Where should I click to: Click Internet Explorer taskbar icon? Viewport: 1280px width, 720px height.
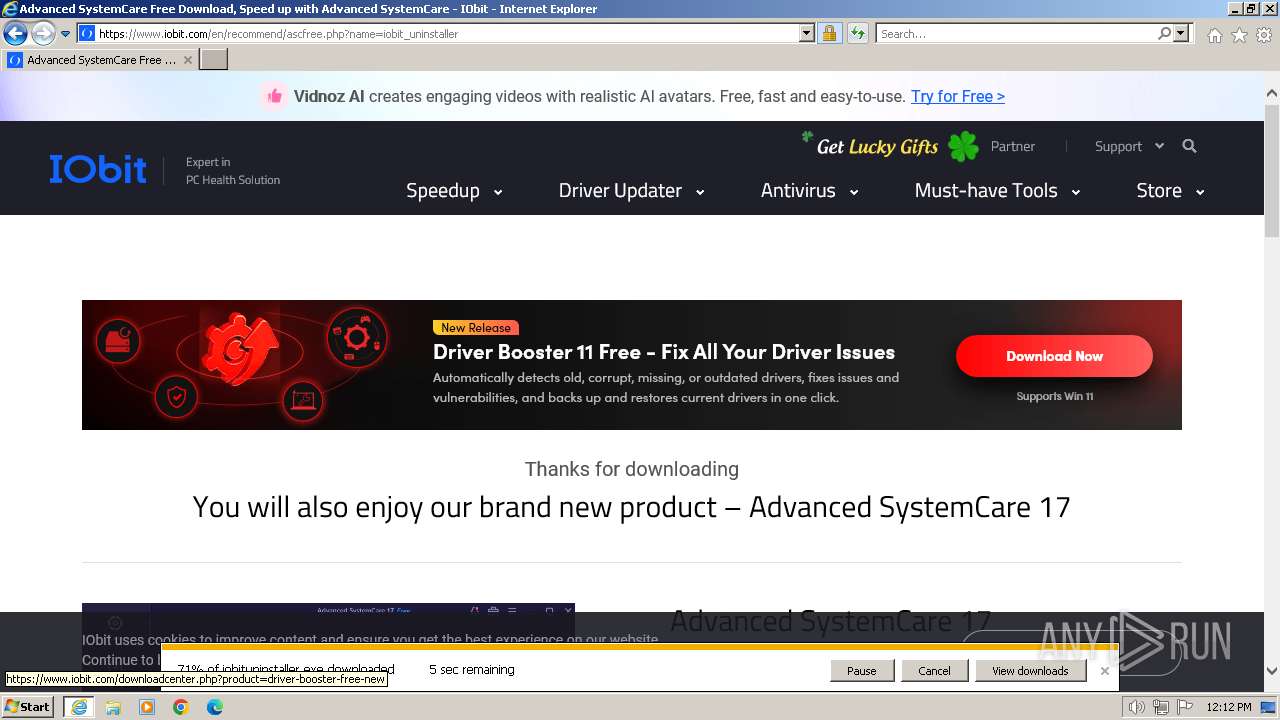[x=79, y=707]
